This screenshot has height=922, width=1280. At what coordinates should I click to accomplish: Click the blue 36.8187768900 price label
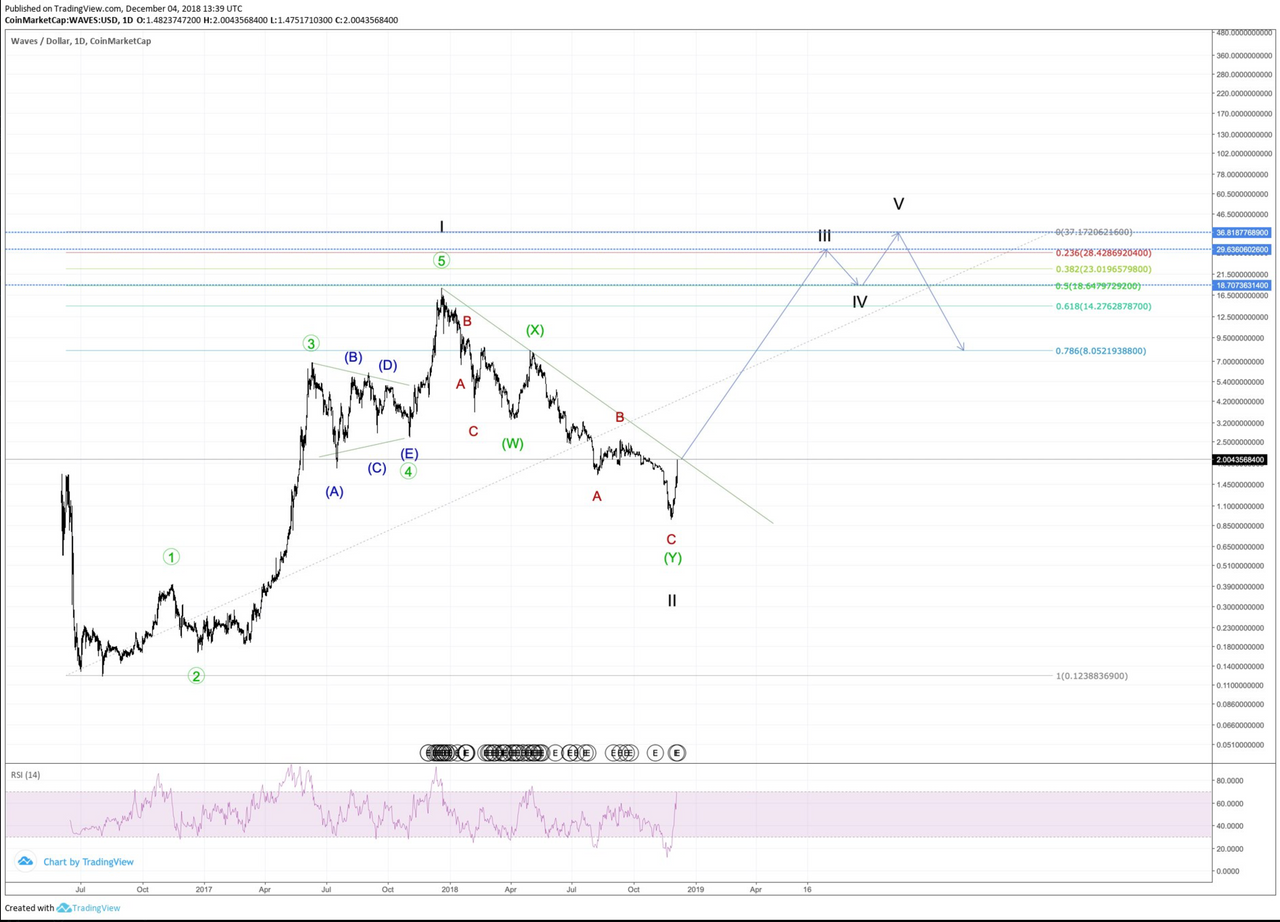[1242, 232]
